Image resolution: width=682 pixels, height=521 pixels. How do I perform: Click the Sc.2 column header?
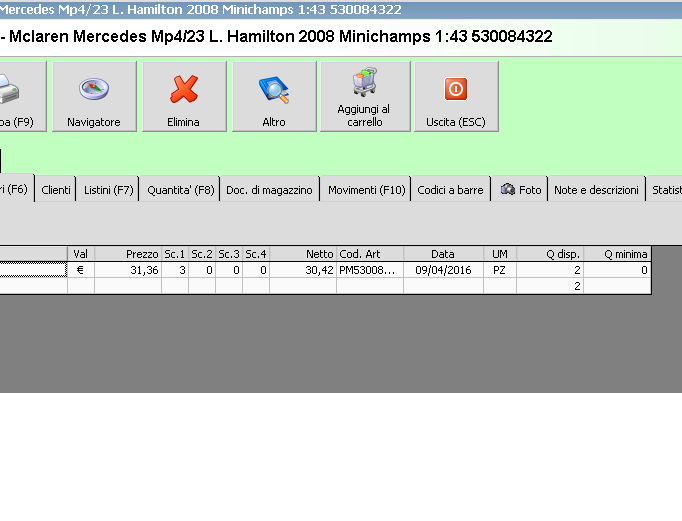pyautogui.click(x=202, y=254)
